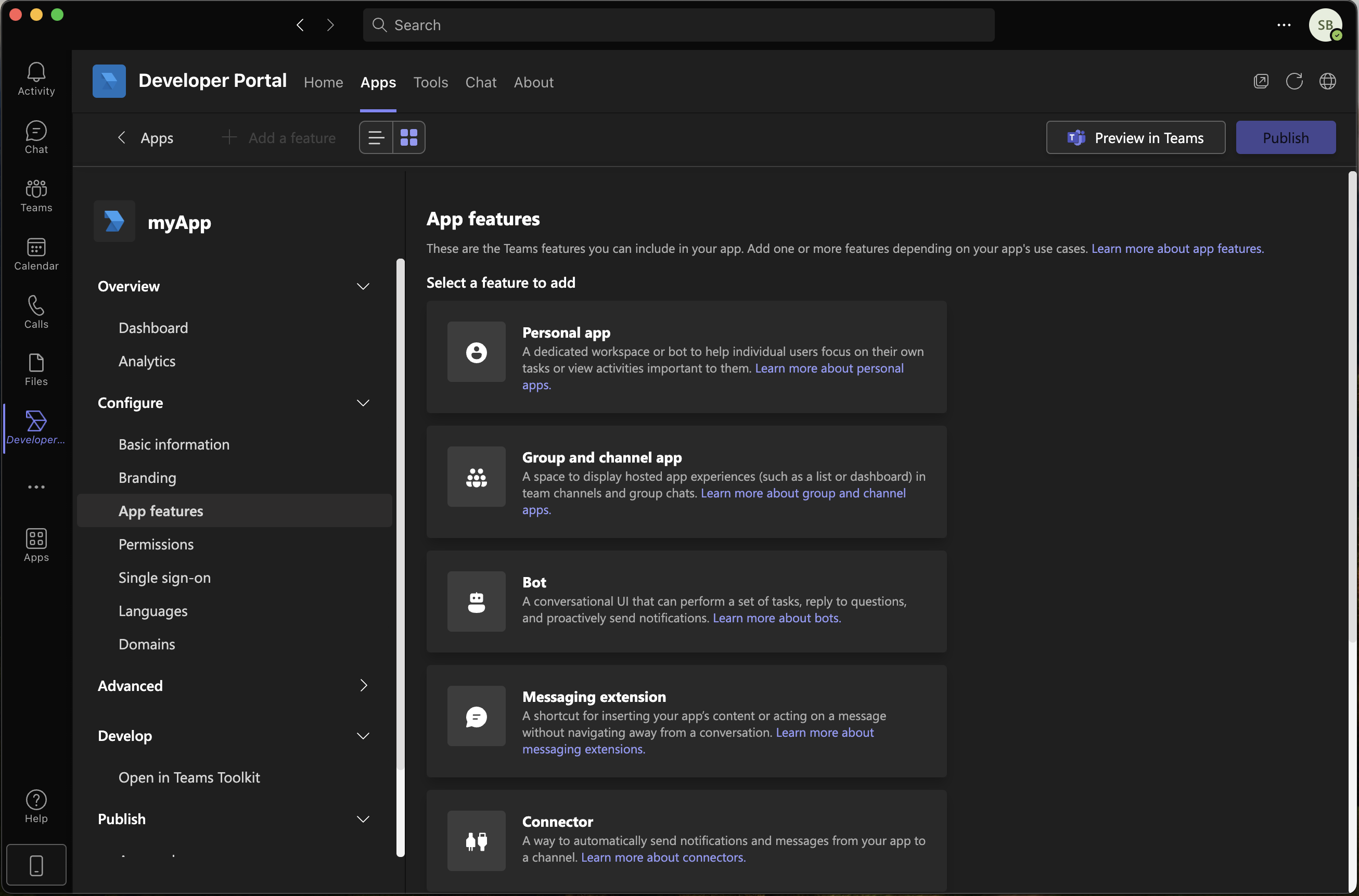This screenshot has height=896, width=1359.
Task: Click Preview in Teams button
Action: [x=1136, y=137]
